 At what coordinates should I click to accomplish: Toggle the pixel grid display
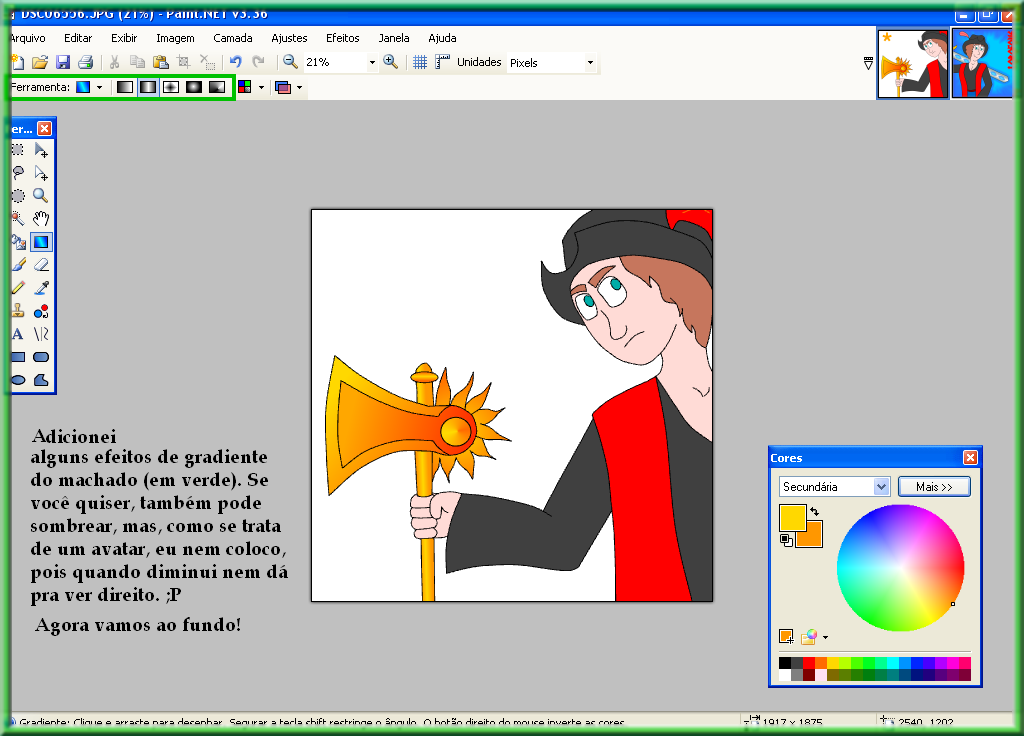pyautogui.click(x=420, y=62)
